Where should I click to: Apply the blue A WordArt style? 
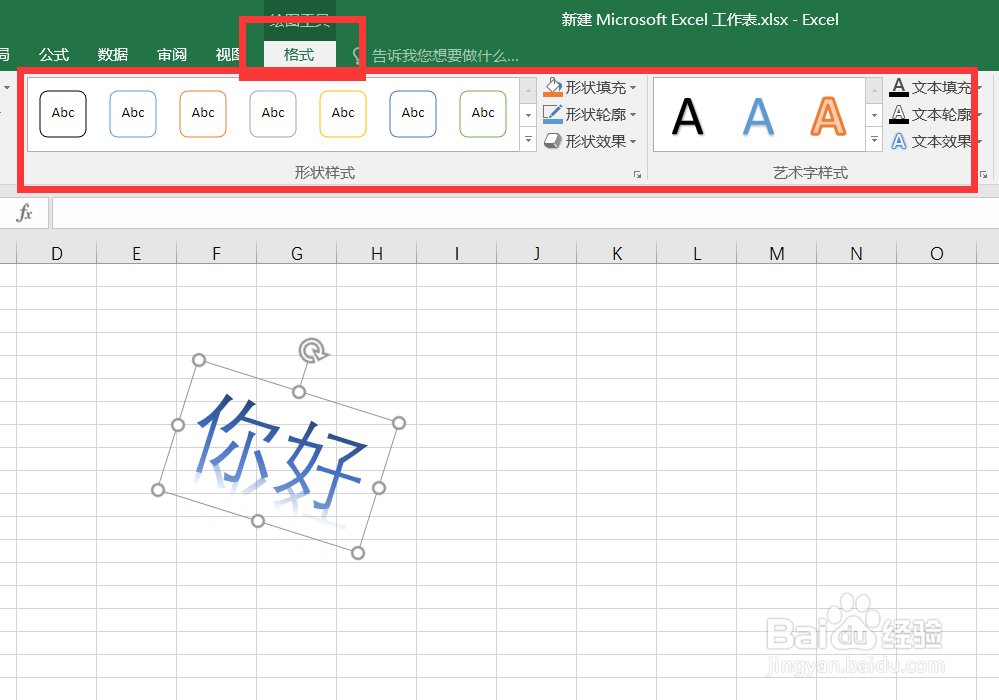point(758,117)
